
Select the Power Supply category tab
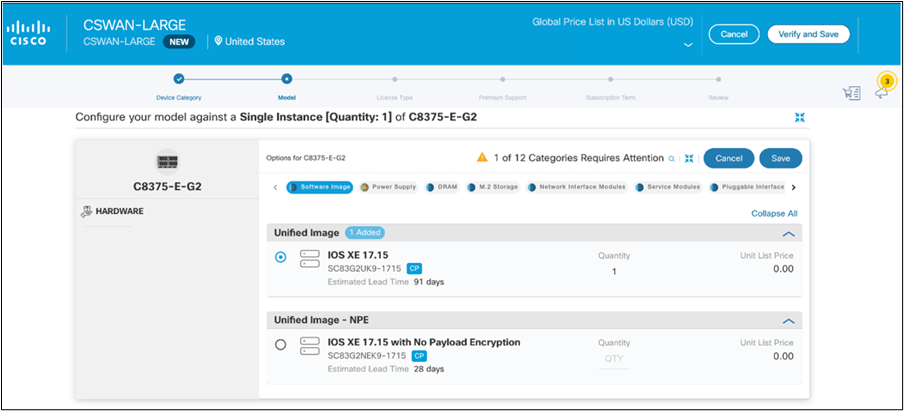[x=389, y=187]
